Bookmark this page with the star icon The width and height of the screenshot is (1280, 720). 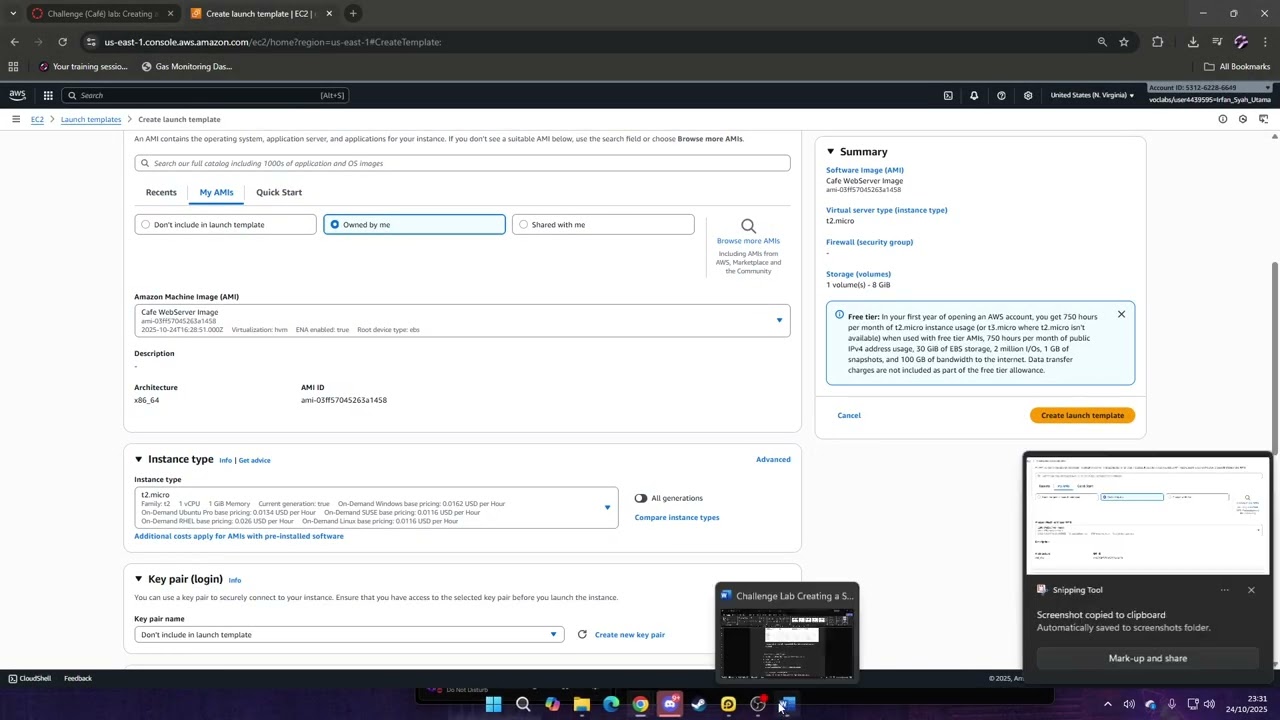pos(1124,42)
